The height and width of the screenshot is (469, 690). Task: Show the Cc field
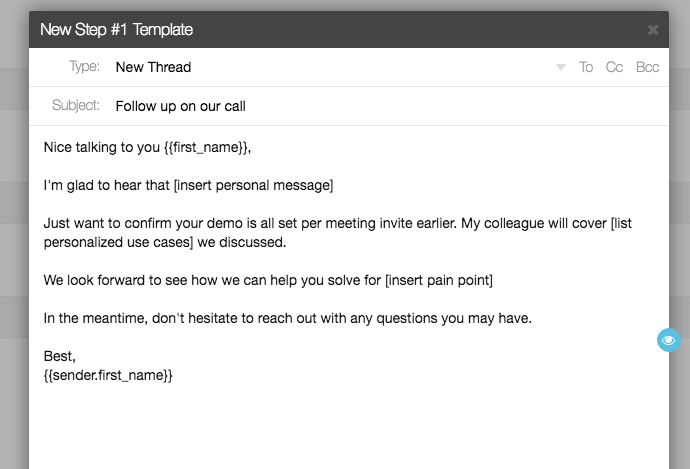click(614, 68)
